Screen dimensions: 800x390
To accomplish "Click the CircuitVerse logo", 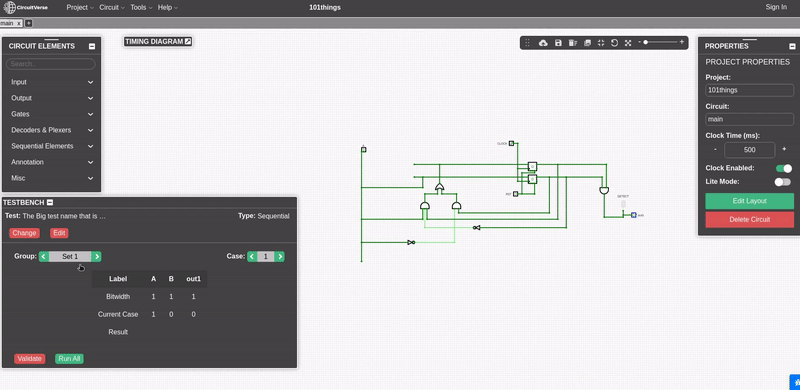I will [27, 8].
